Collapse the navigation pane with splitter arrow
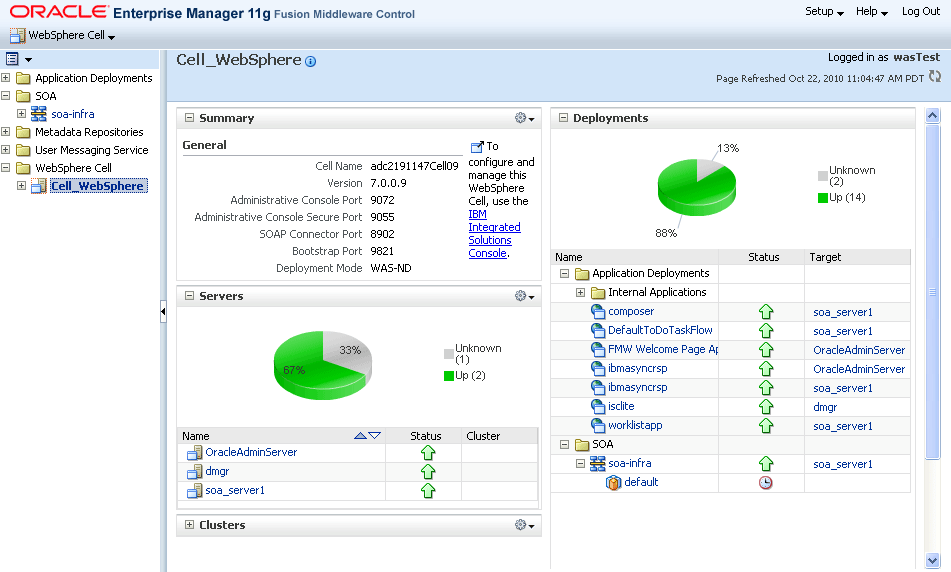Image resolution: width=951 pixels, height=572 pixels. (x=163, y=311)
